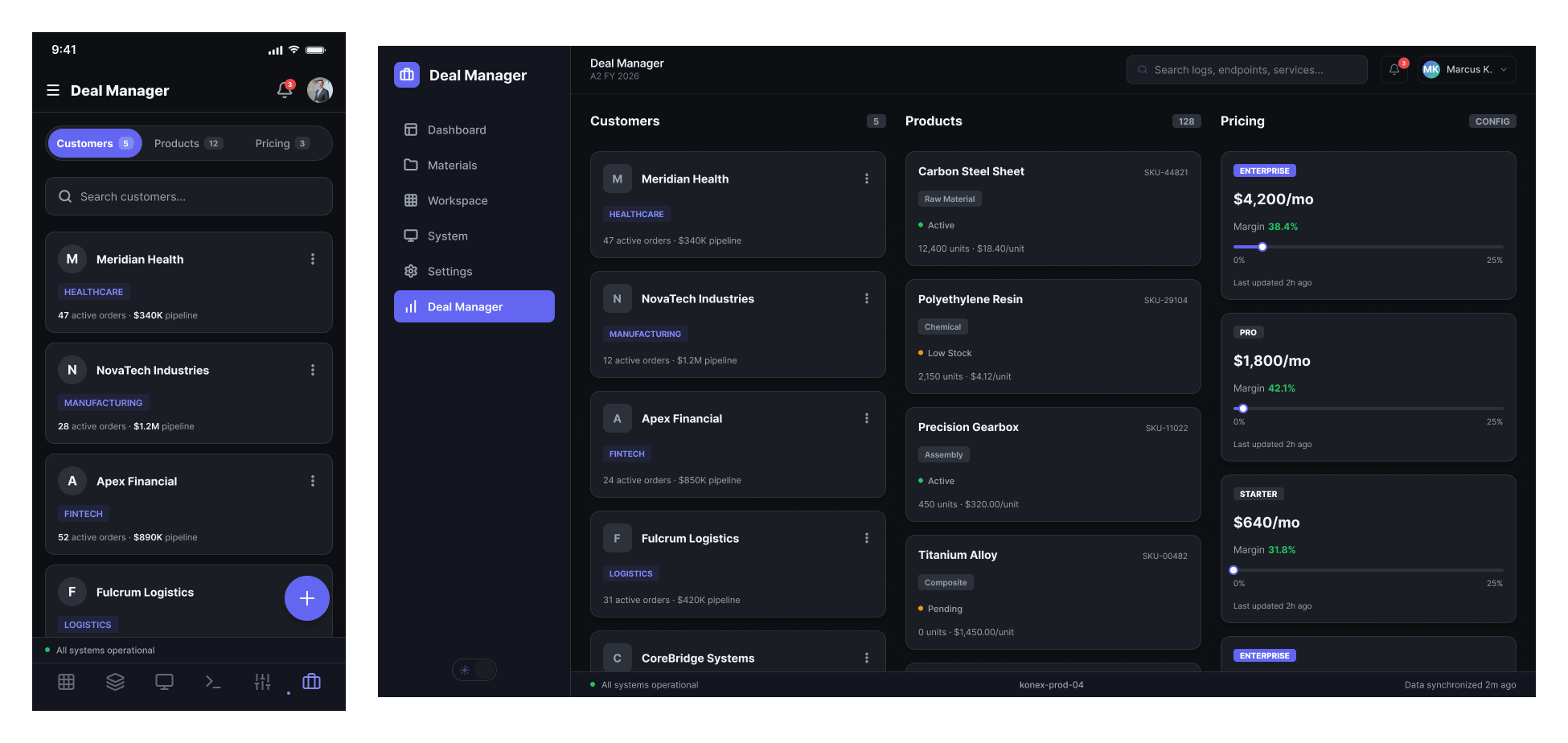1568x743 pixels.
Task: Open the Polyethylene Resin product card
Action: (1053, 337)
